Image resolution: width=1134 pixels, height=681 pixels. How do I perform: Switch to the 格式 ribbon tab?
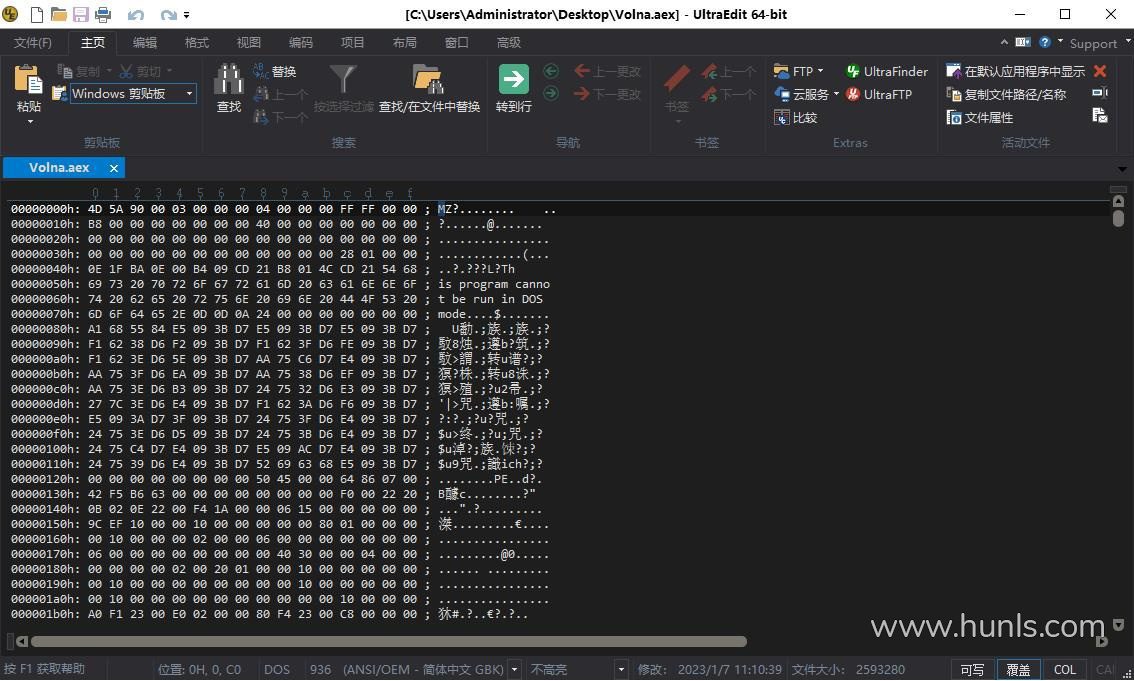tap(197, 43)
